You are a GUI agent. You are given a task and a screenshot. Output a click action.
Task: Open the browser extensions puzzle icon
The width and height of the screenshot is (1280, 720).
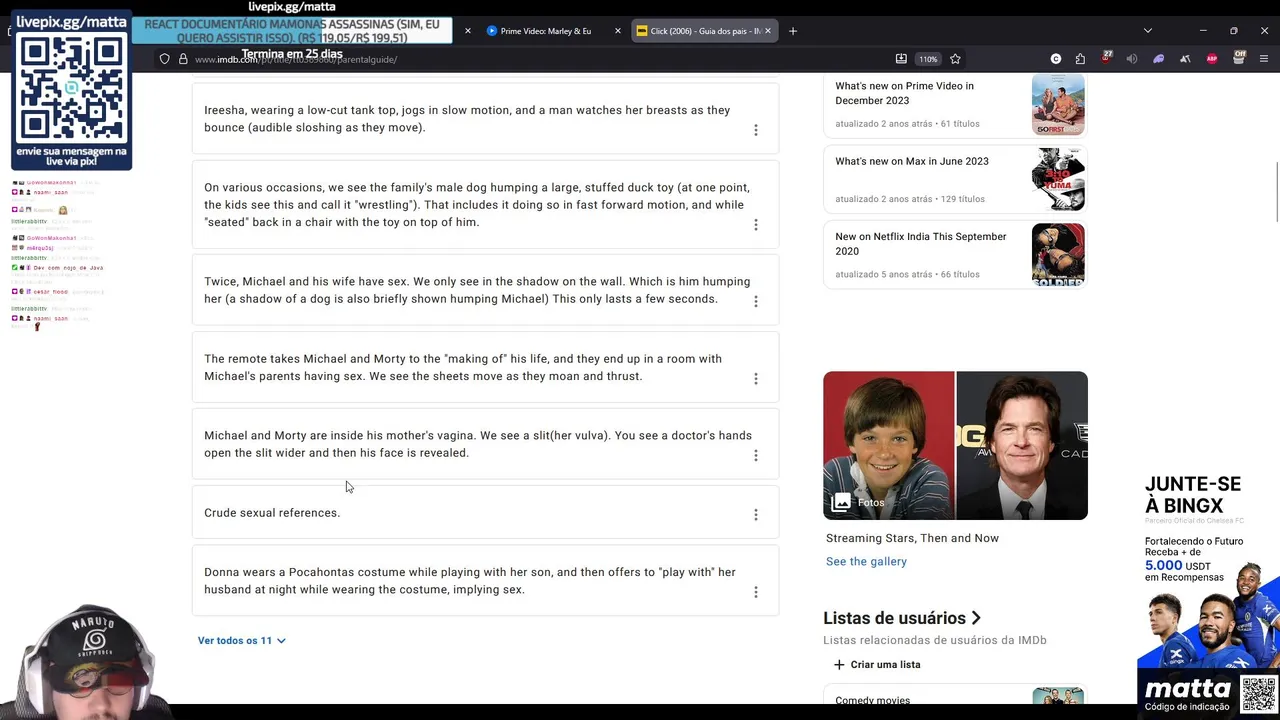[x=1080, y=59]
